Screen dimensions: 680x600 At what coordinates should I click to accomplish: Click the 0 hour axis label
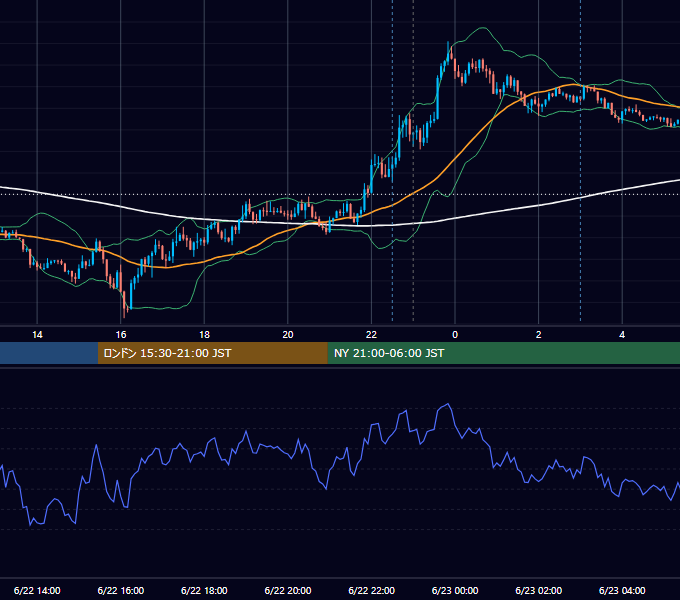455,335
